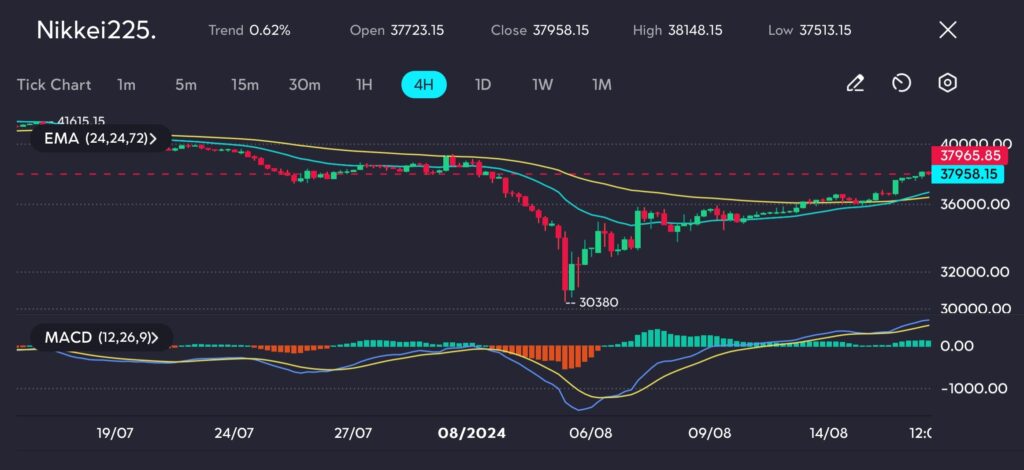This screenshot has height=470, width=1024.
Task: Open chart settings hexagon icon
Action: click(x=947, y=84)
